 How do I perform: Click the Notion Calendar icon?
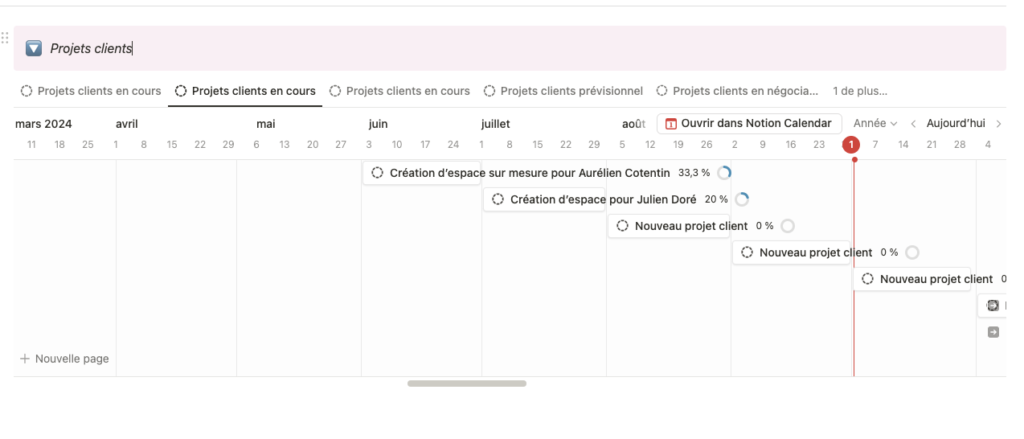[671, 123]
